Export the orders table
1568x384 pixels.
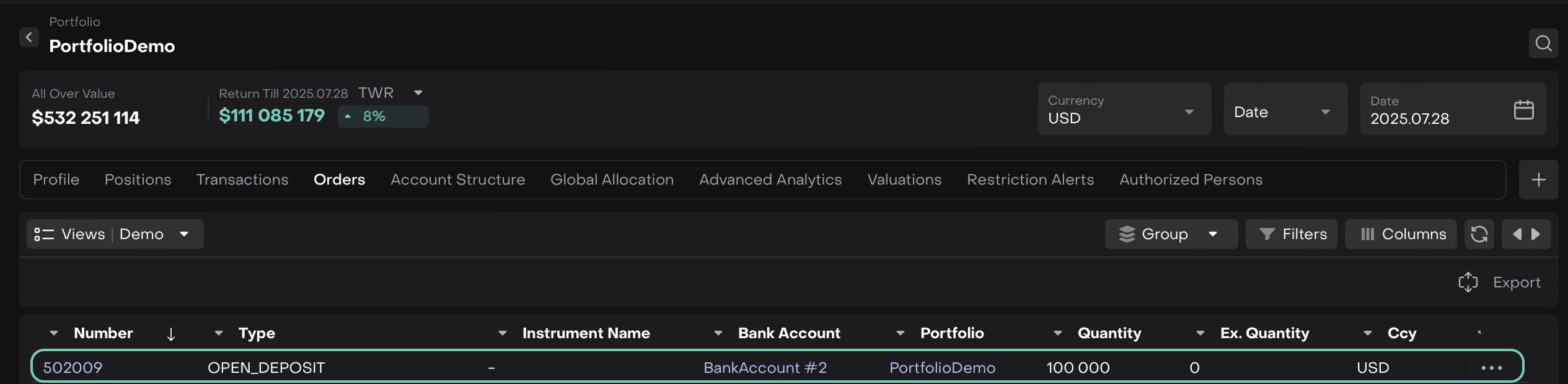pyautogui.click(x=1500, y=282)
